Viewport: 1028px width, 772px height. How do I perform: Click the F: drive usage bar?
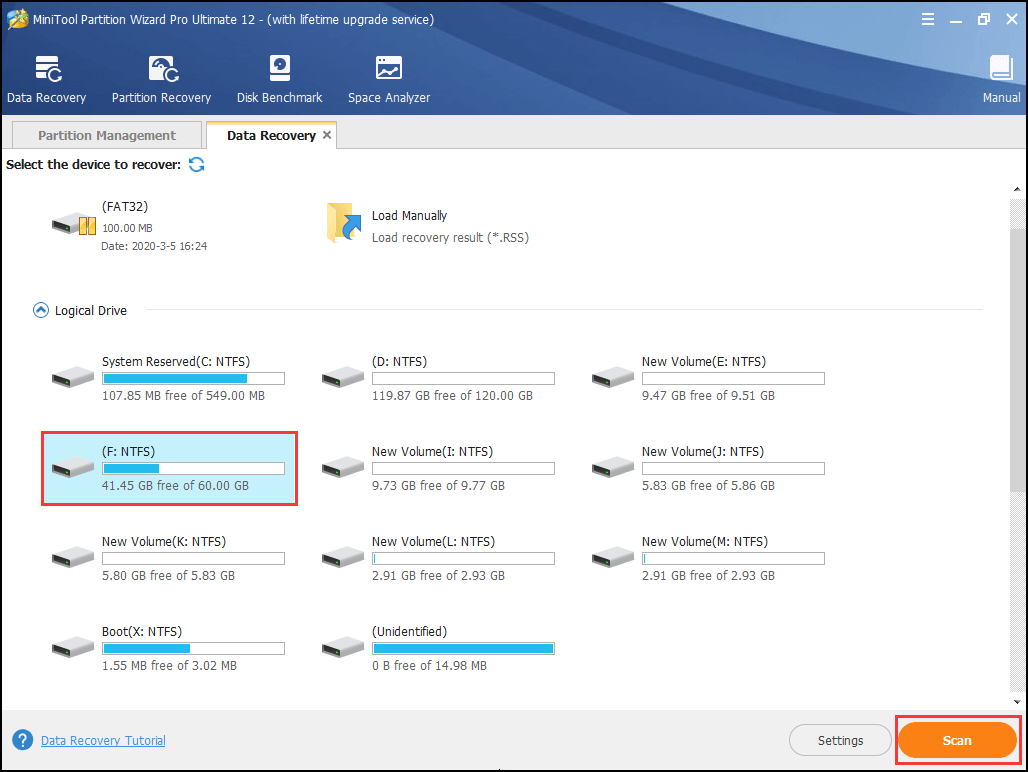(193, 468)
